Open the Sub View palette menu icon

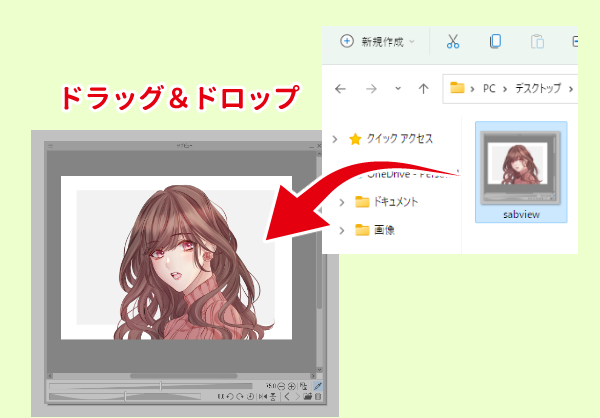(x=51, y=146)
